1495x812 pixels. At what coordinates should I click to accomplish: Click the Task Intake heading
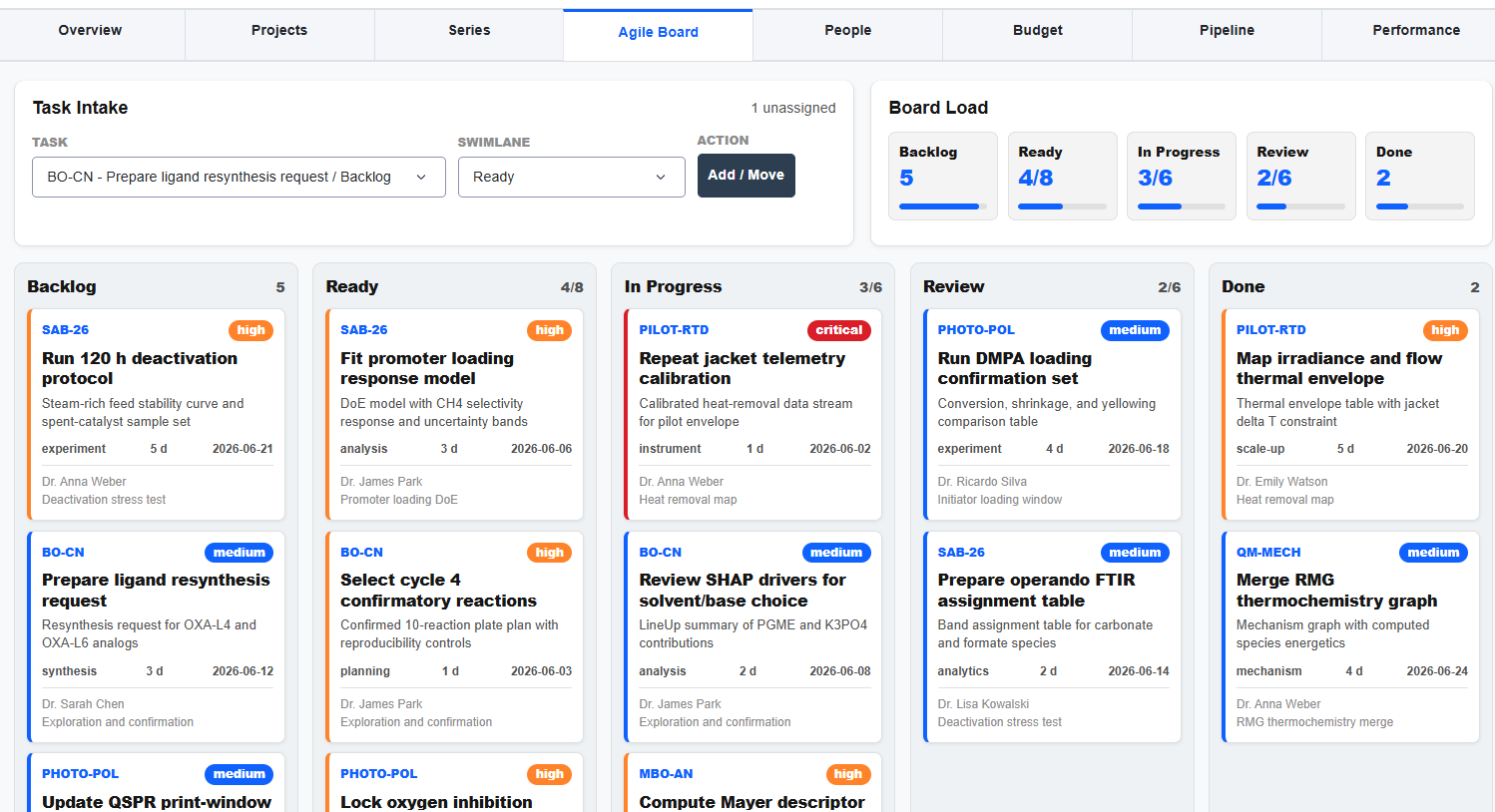tap(81, 108)
